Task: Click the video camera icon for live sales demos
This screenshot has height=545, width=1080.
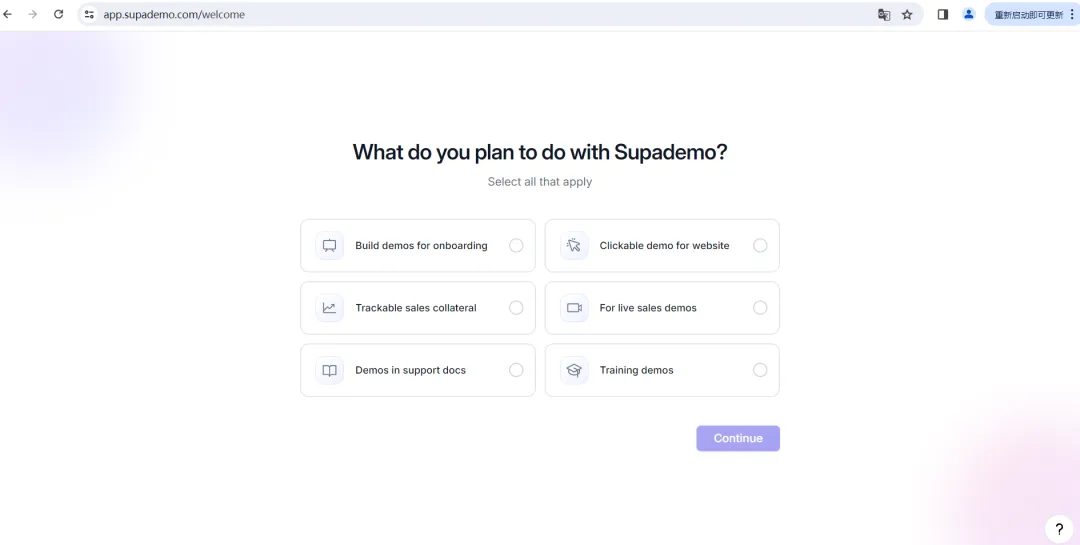Action: pyautogui.click(x=574, y=308)
